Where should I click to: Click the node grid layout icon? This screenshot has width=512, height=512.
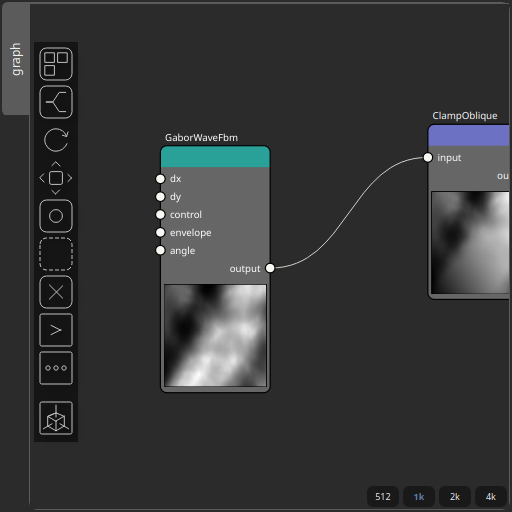pos(56,64)
